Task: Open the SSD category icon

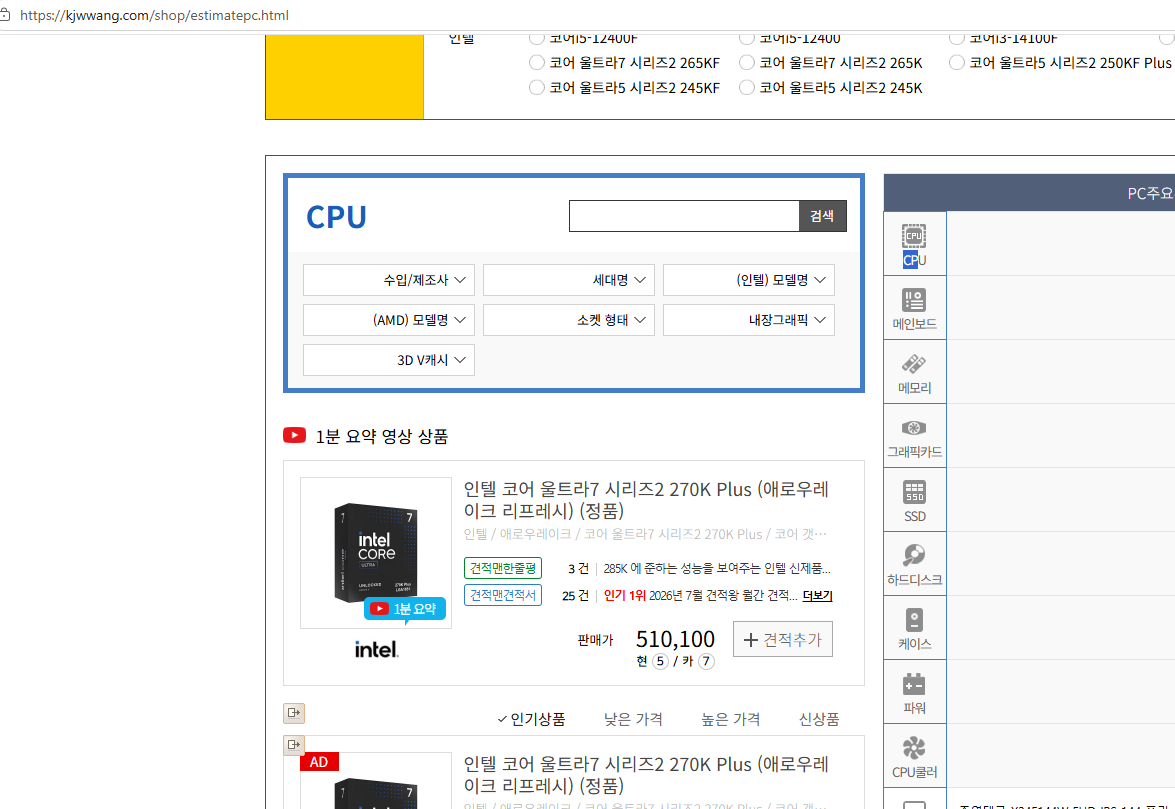Action: tap(914, 500)
